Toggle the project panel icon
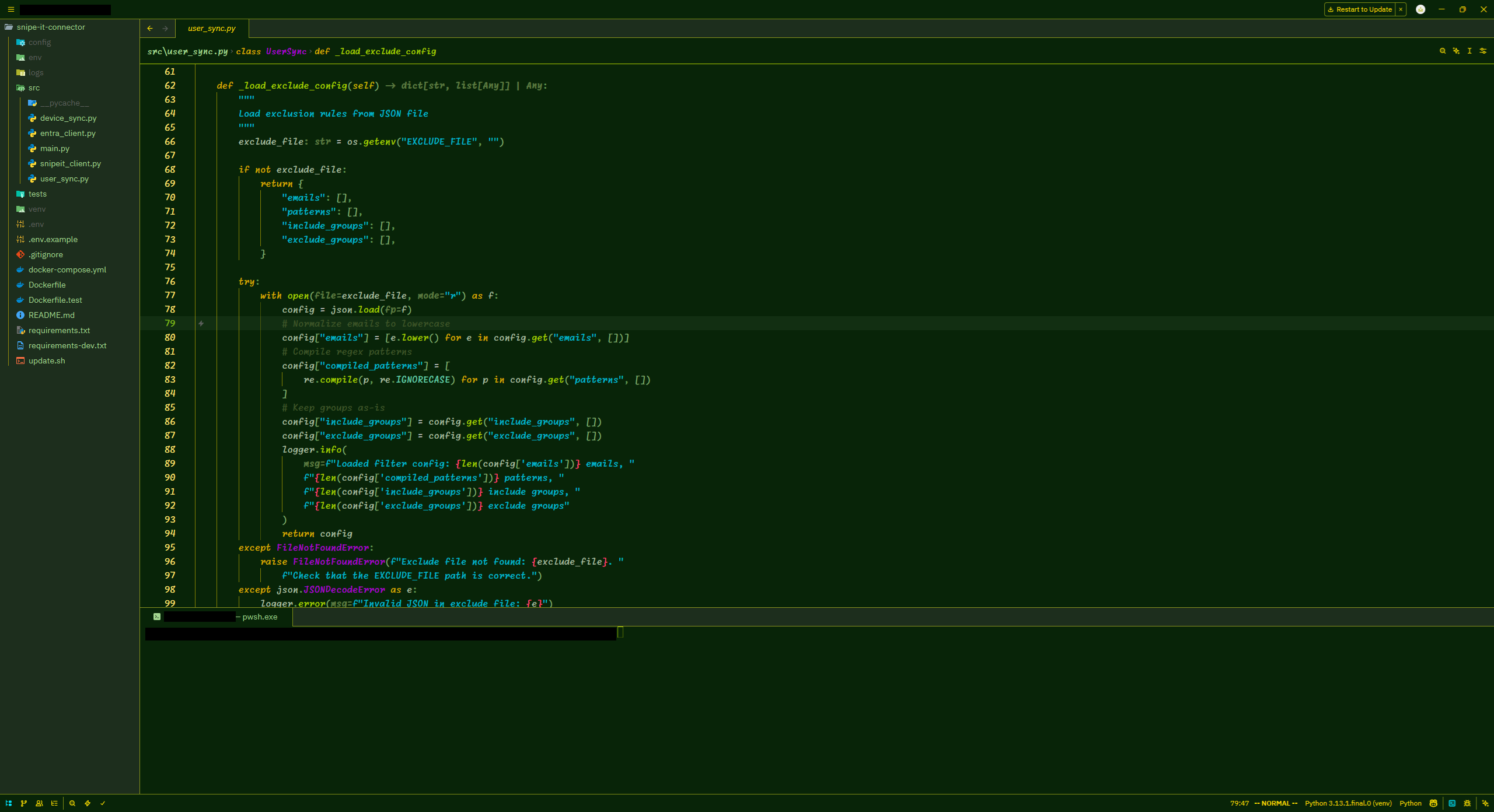Image resolution: width=1494 pixels, height=812 pixels. [9, 803]
